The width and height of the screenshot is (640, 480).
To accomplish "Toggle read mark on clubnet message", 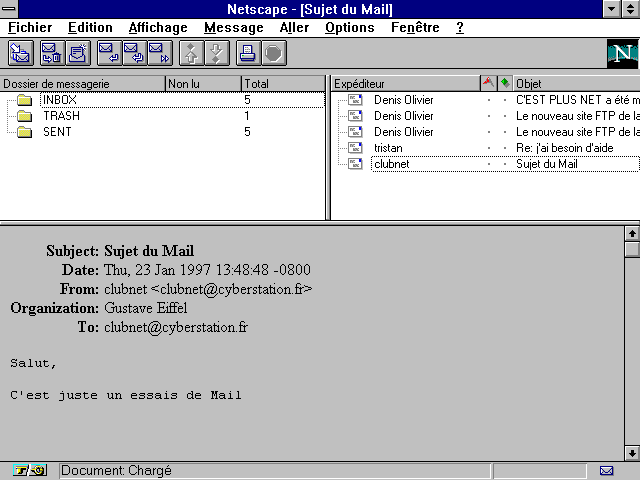I will [x=505, y=164].
